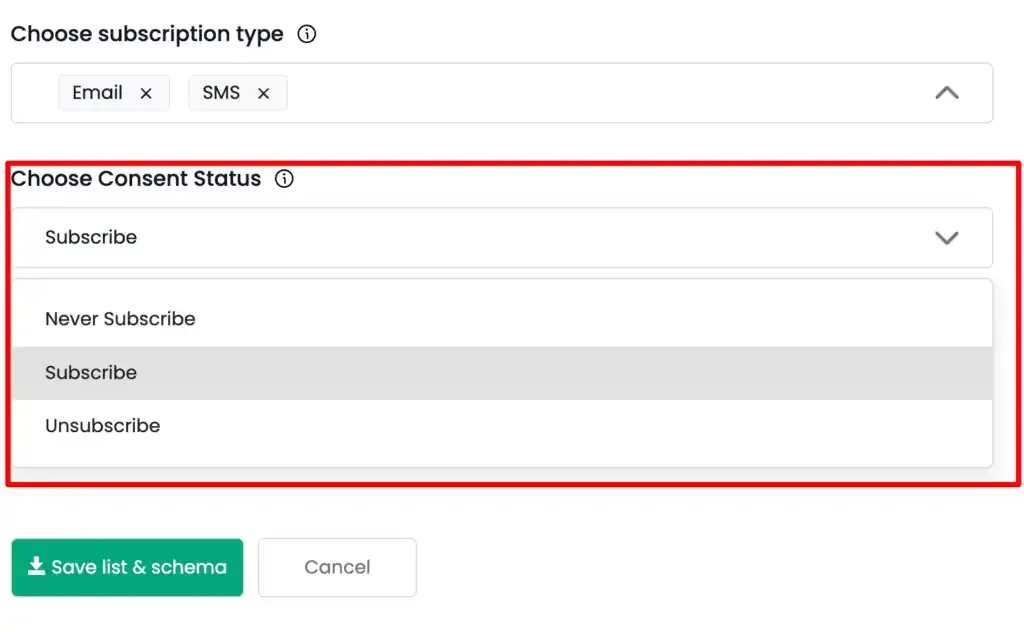Click the Email tag label
This screenshot has height=632, width=1024.
tap(97, 93)
